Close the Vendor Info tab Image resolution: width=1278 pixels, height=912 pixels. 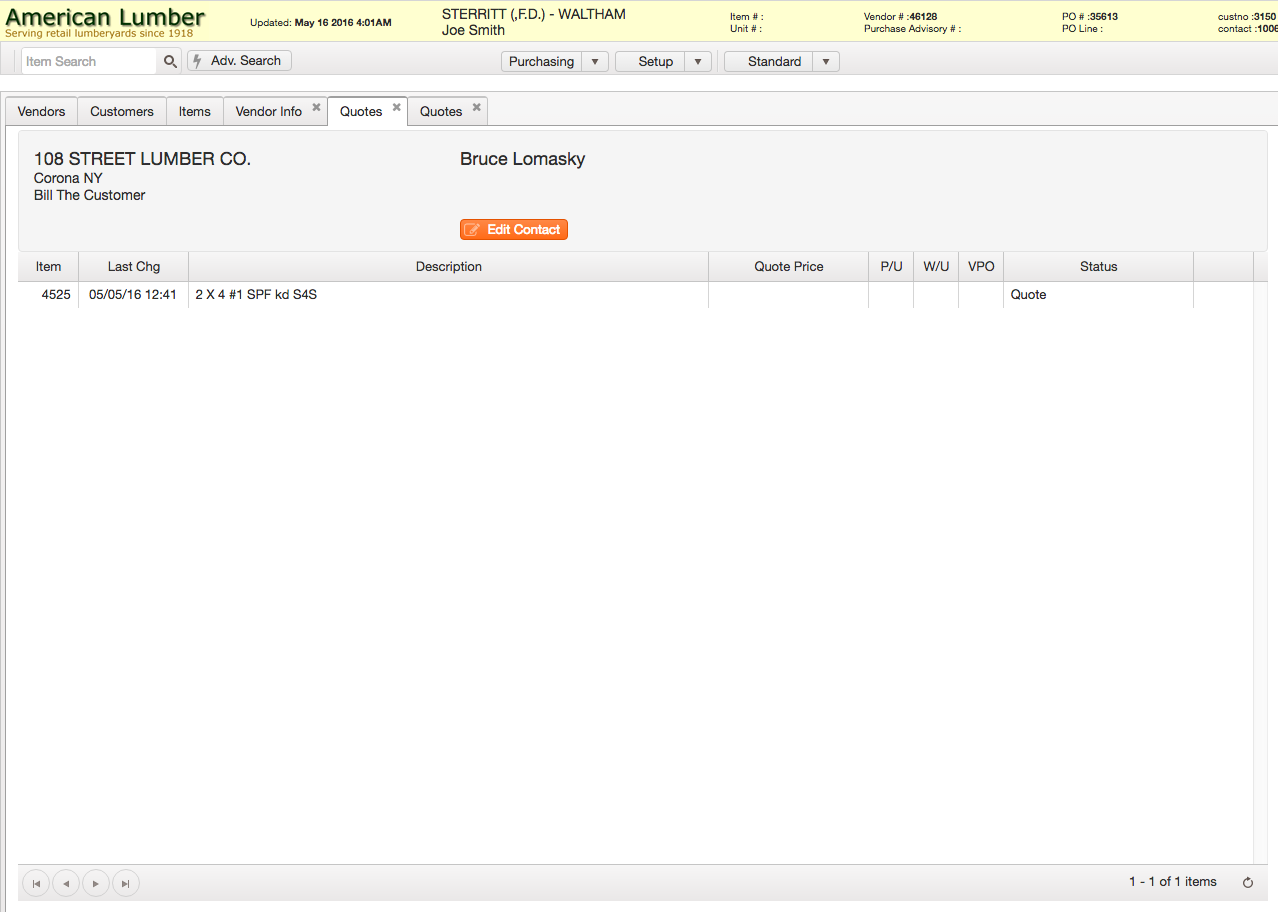(x=316, y=107)
